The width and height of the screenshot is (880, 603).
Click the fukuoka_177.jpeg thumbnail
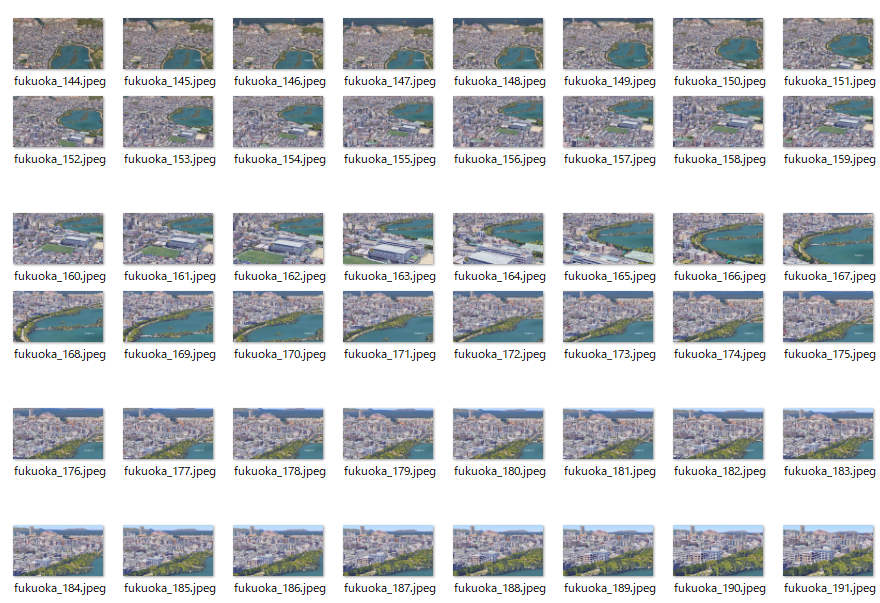pos(168,434)
